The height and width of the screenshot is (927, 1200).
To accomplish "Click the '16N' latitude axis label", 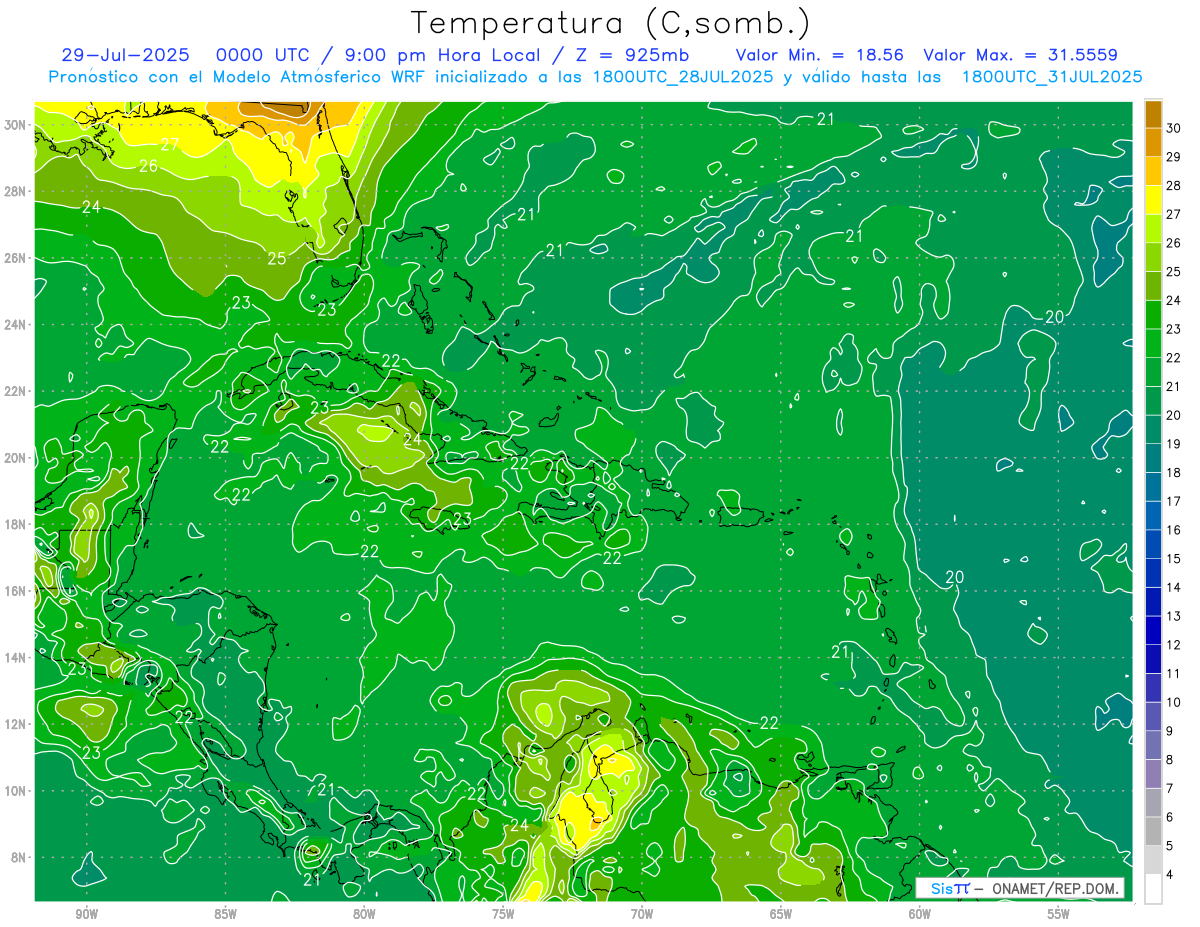I will [x=15, y=591].
